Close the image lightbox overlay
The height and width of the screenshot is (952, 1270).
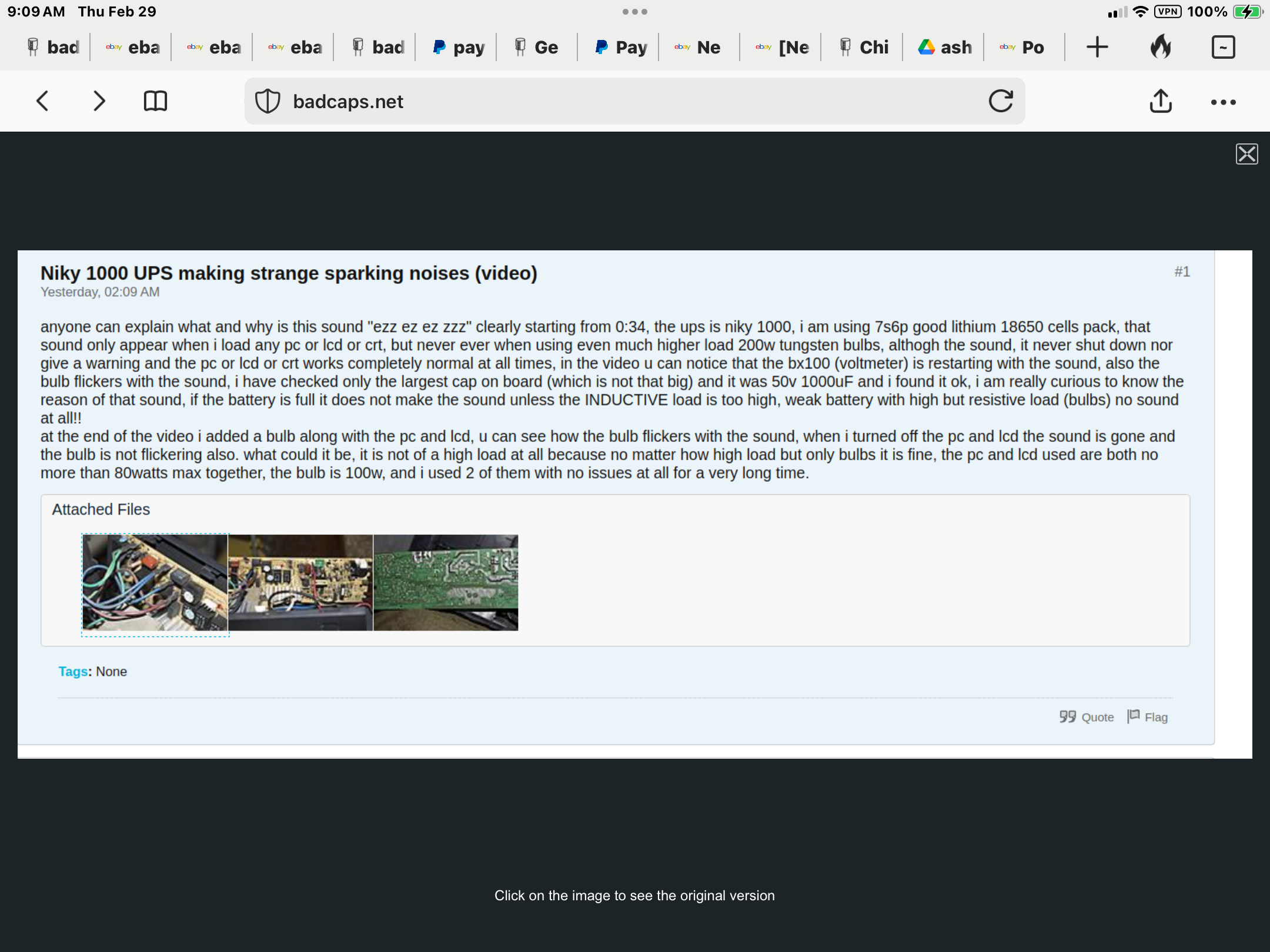[x=1246, y=154]
